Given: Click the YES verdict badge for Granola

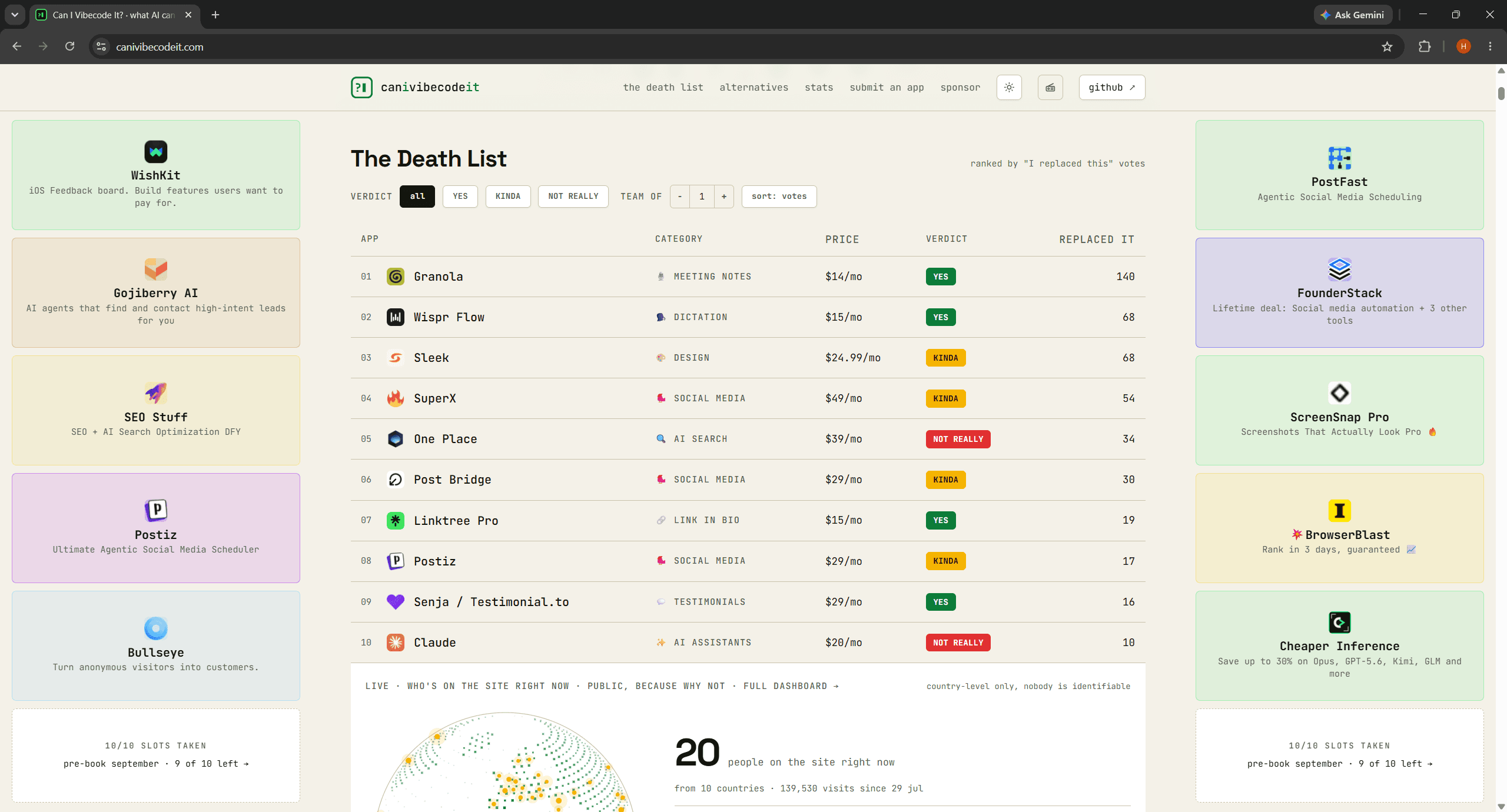Looking at the screenshot, I should (941, 277).
